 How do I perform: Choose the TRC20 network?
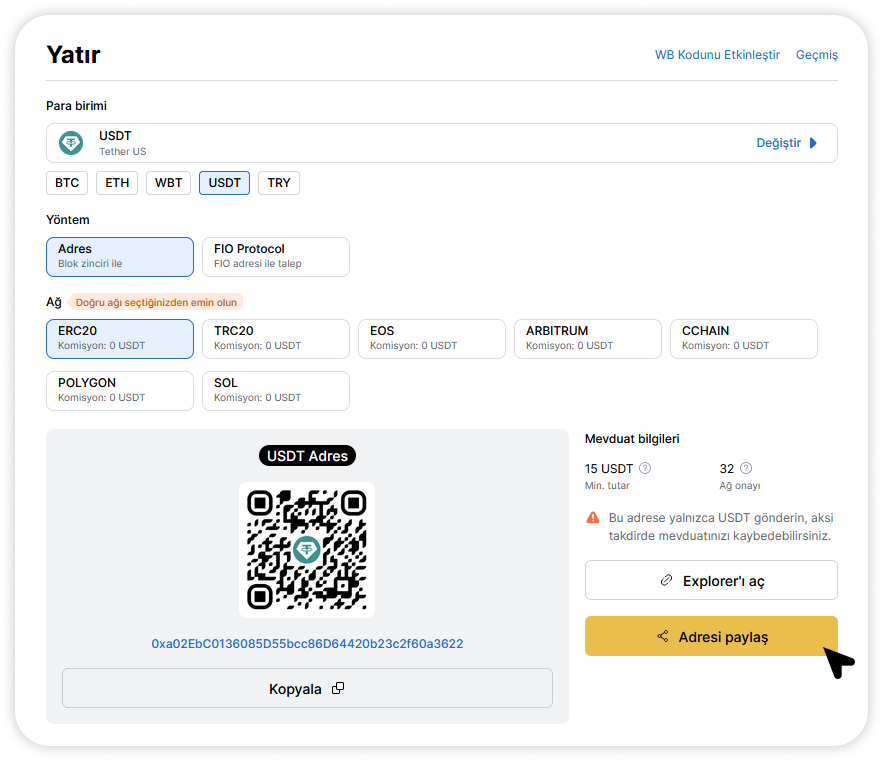(x=275, y=338)
